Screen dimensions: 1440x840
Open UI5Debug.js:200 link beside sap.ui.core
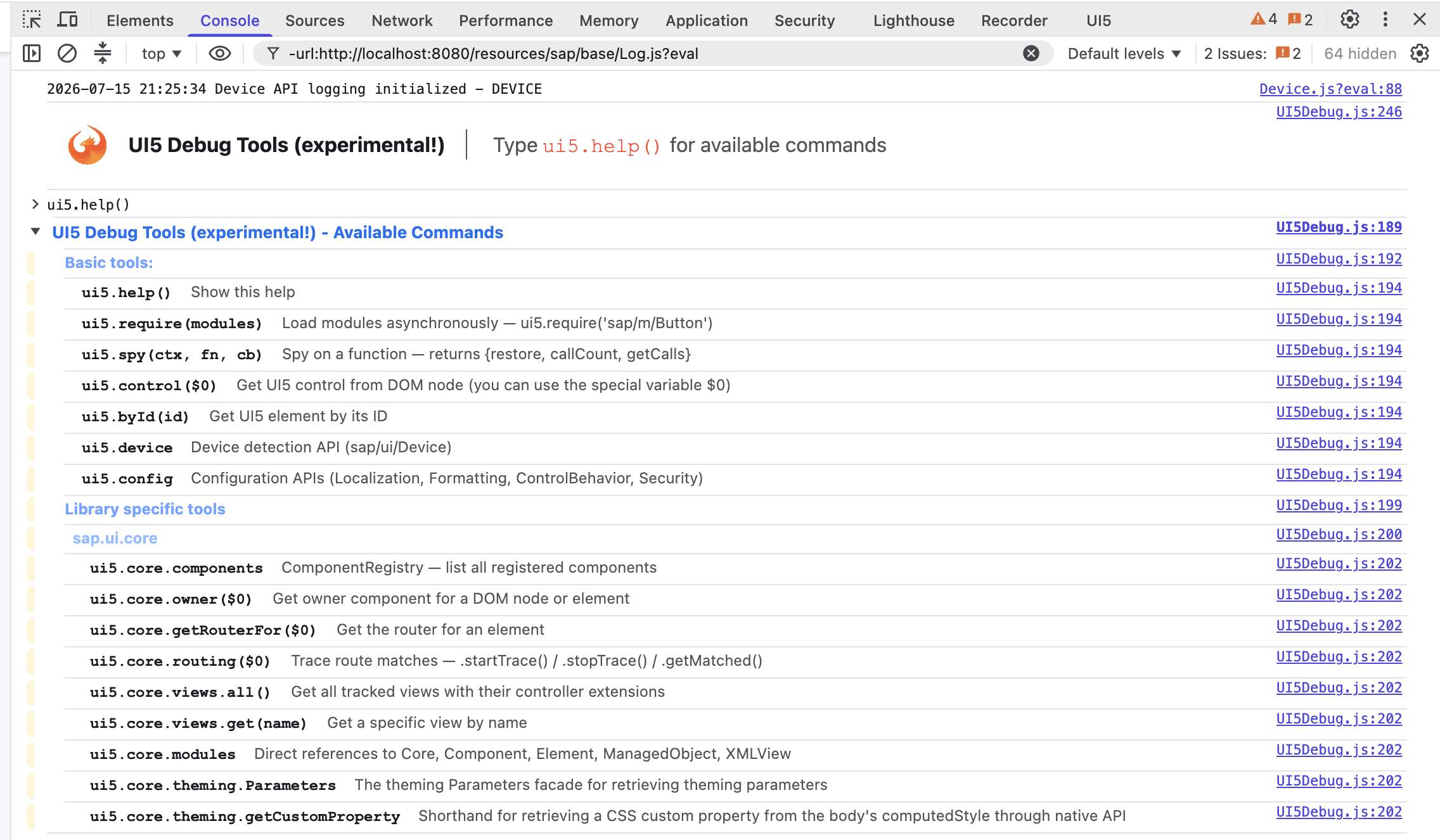pyautogui.click(x=1339, y=534)
